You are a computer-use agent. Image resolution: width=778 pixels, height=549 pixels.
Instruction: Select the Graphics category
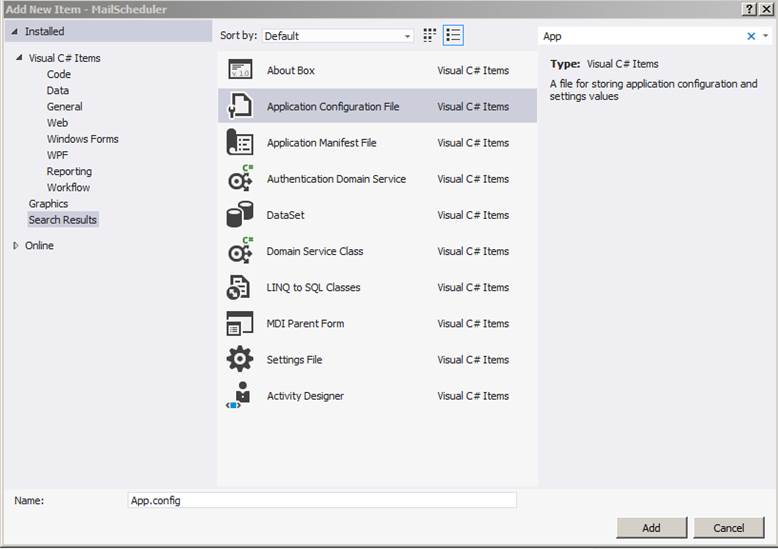coord(48,204)
